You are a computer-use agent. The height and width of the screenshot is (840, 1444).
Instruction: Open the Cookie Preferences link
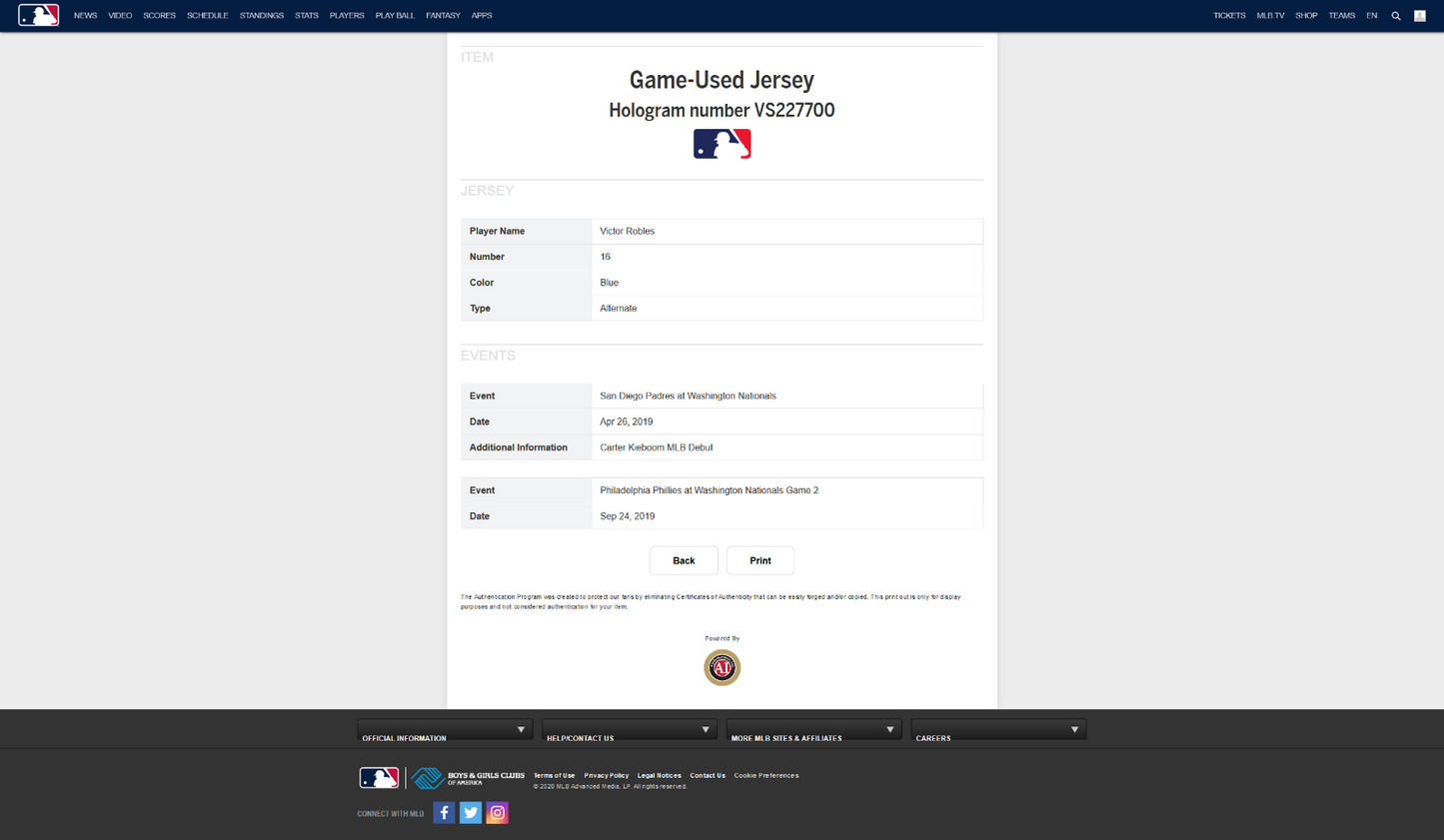click(x=765, y=775)
